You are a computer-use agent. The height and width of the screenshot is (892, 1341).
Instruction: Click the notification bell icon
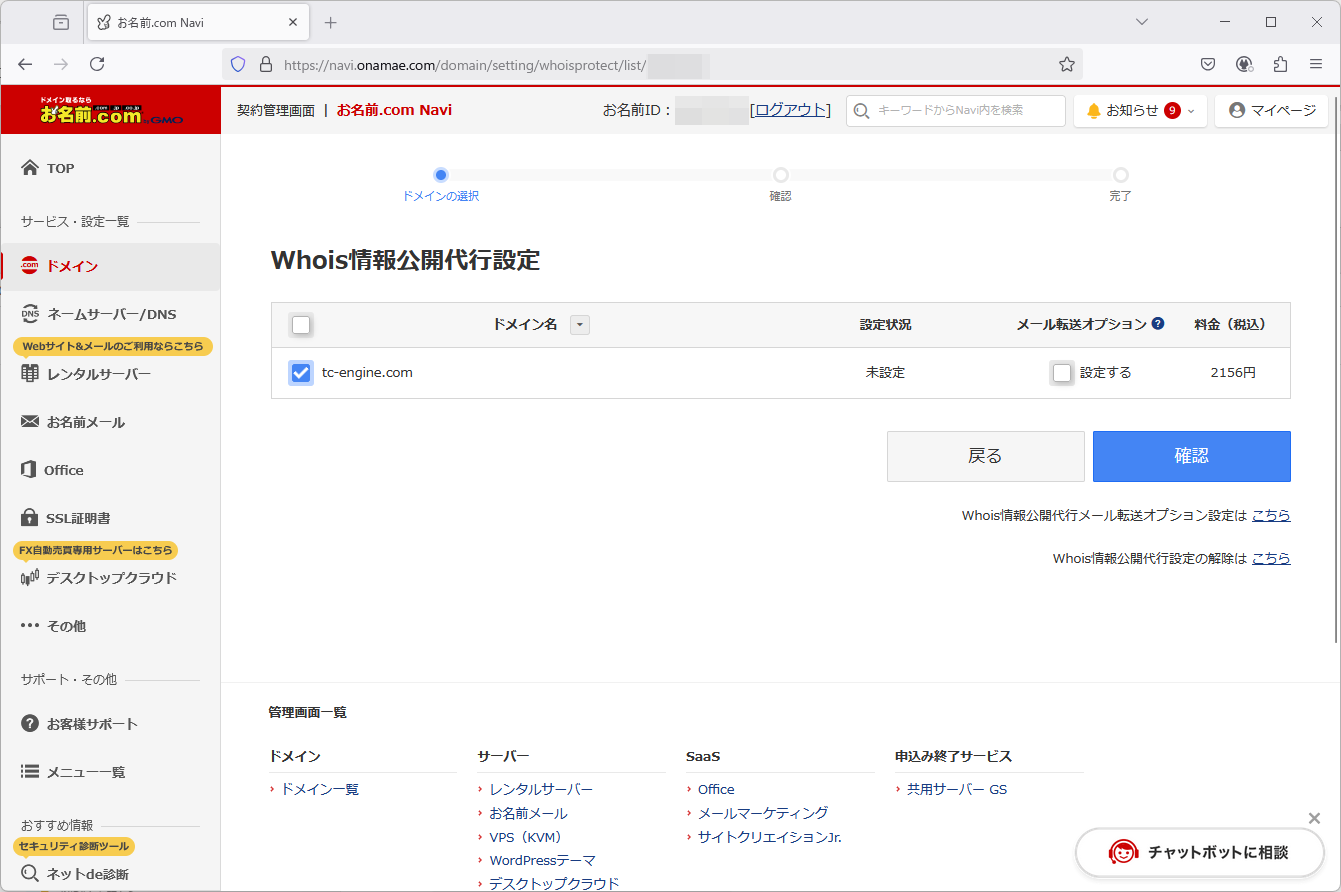[x=1094, y=111]
